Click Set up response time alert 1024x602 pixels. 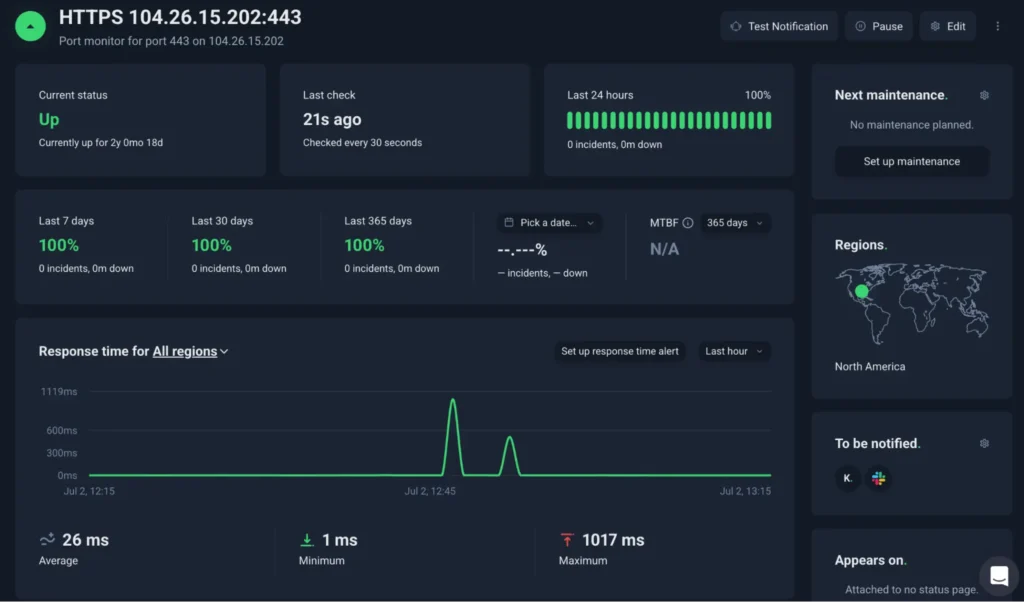(x=619, y=351)
